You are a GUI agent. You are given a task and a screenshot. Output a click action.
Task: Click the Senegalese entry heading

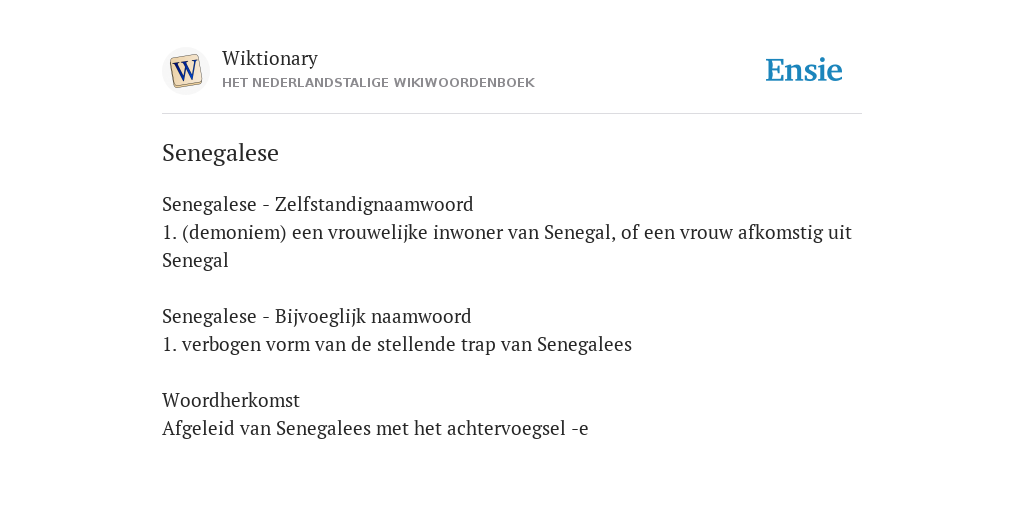[x=220, y=153]
